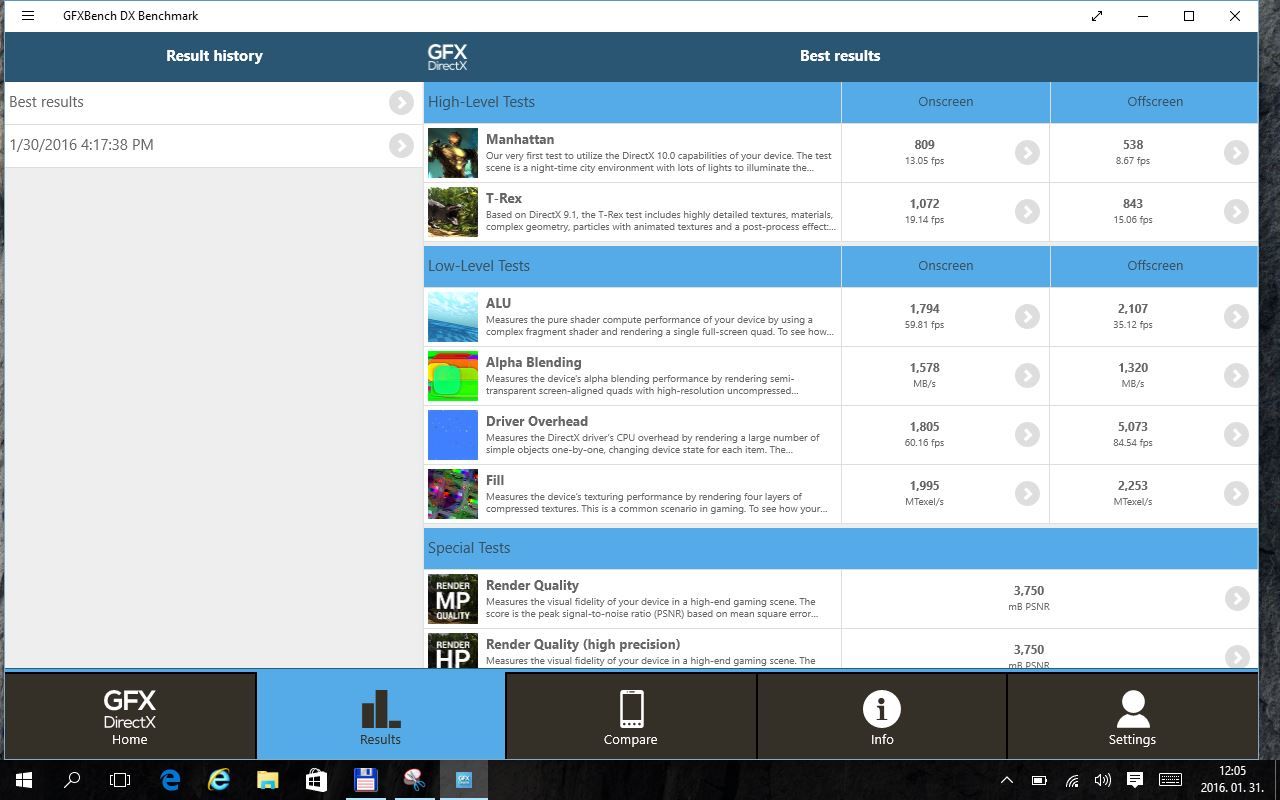Click the floppy disk taskbar app
Image resolution: width=1280 pixels, height=800 pixels.
tap(365, 780)
